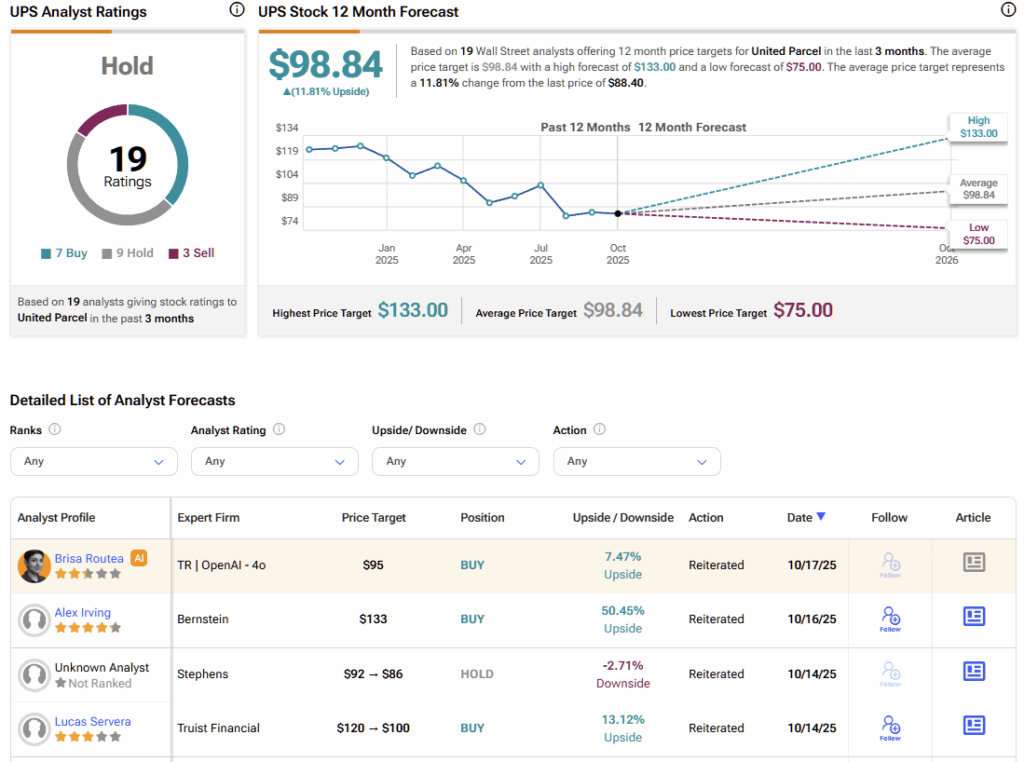Screen dimensions: 1024x762
Task: Follow analyst Alex Irving
Action: coord(890,618)
